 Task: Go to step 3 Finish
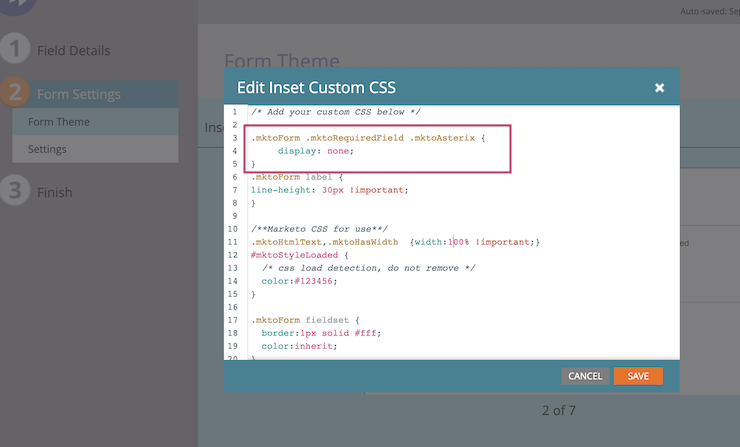(x=55, y=193)
